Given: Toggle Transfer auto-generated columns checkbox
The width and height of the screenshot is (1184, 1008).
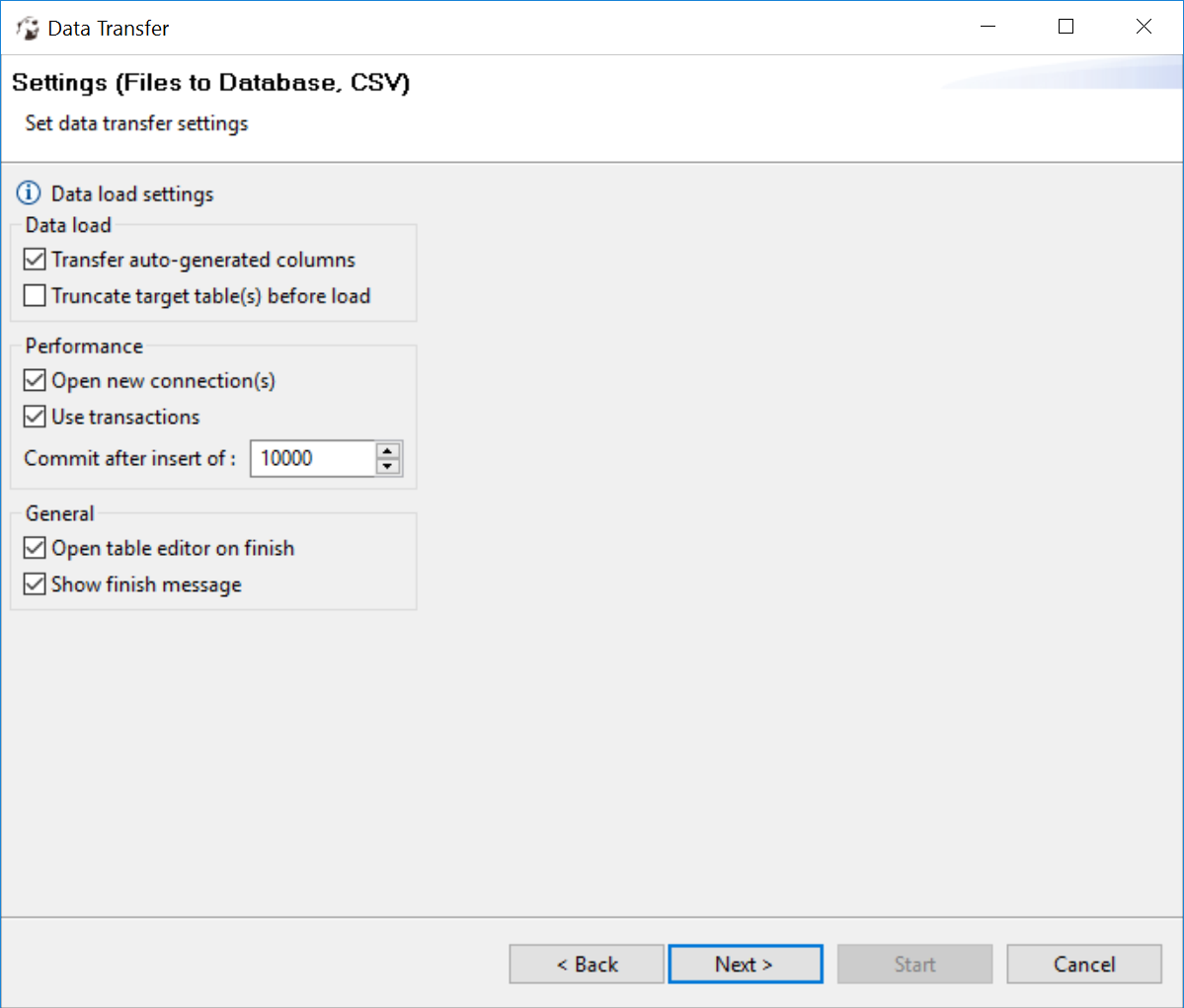Looking at the screenshot, I should 35,260.
